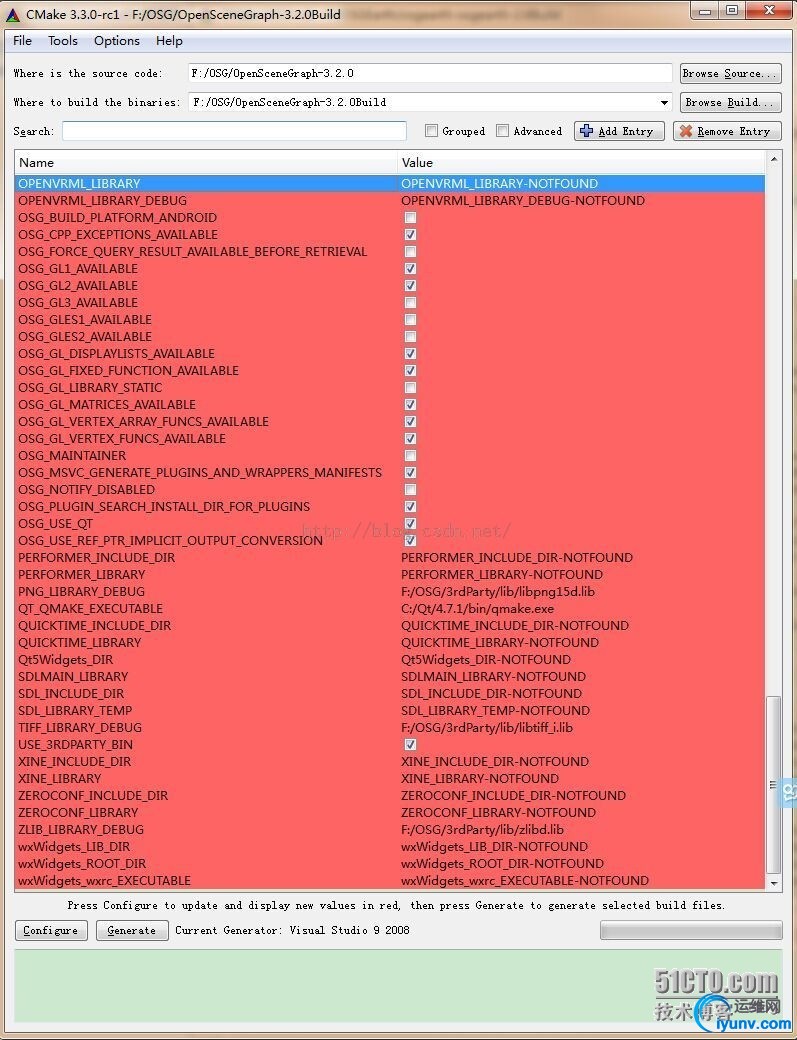Viewport: 797px width, 1040px height.
Task: Select ZEROCONF_INCLUDE_DIR entry
Action: (x=93, y=795)
